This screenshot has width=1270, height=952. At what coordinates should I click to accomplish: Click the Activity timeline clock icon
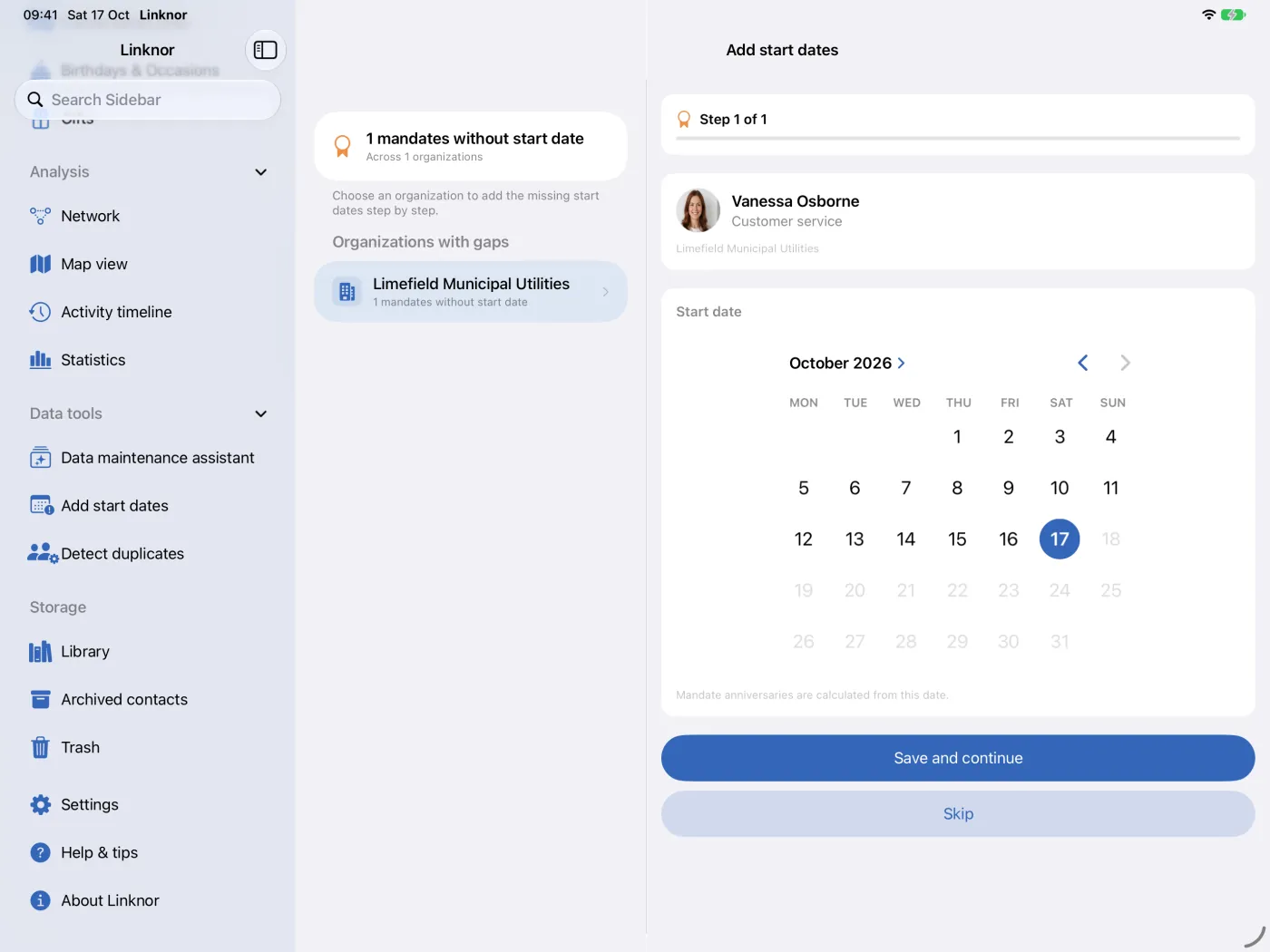coord(40,312)
